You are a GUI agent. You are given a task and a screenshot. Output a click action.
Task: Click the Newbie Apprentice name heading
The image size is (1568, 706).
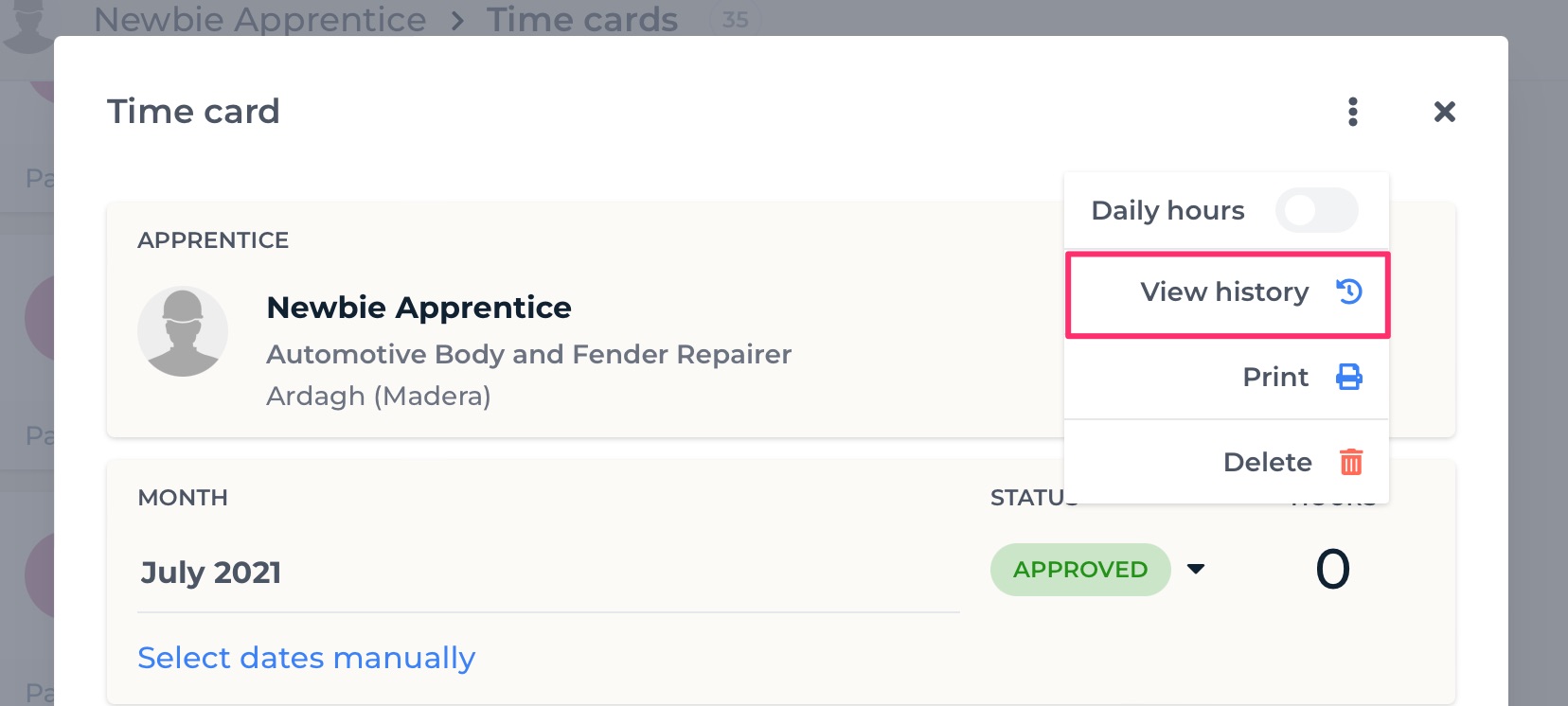coord(419,308)
